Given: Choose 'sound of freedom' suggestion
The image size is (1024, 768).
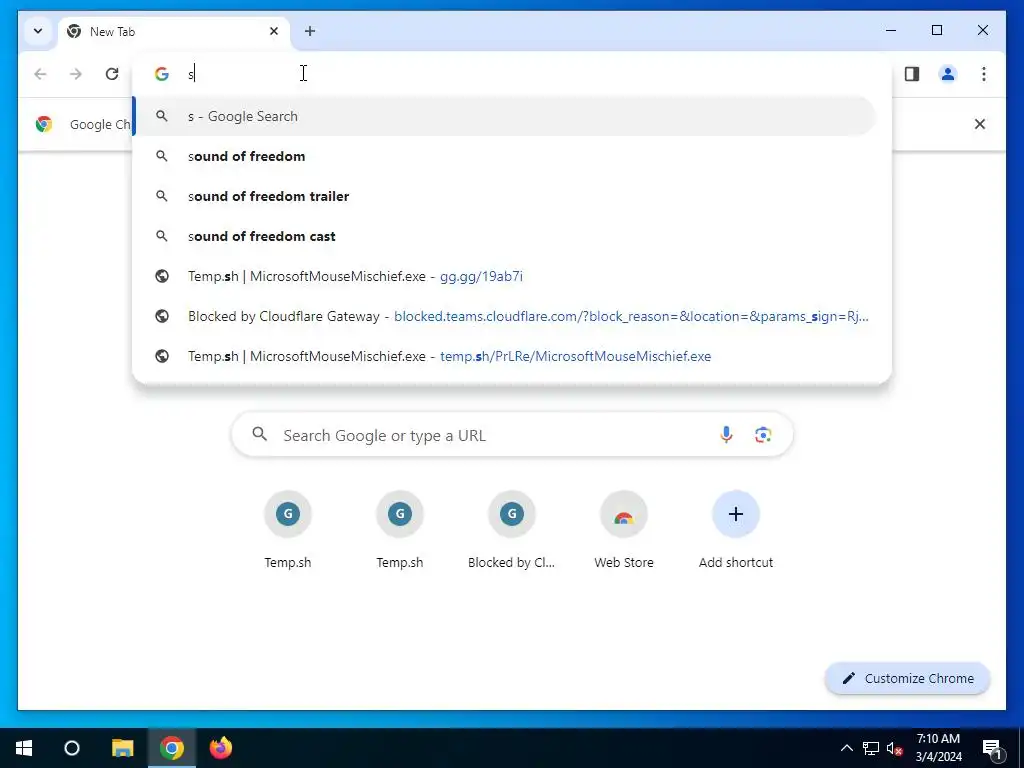Looking at the screenshot, I should coord(504,156).
